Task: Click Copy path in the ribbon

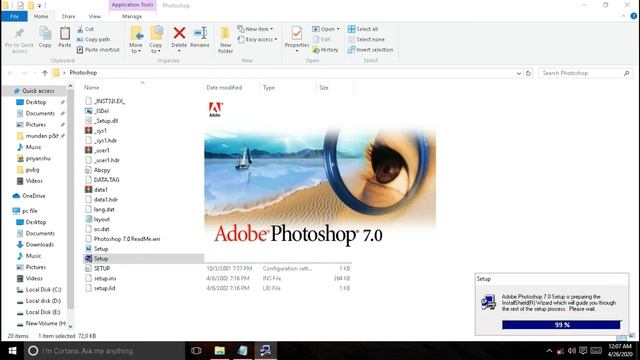Action: point(93,40)
